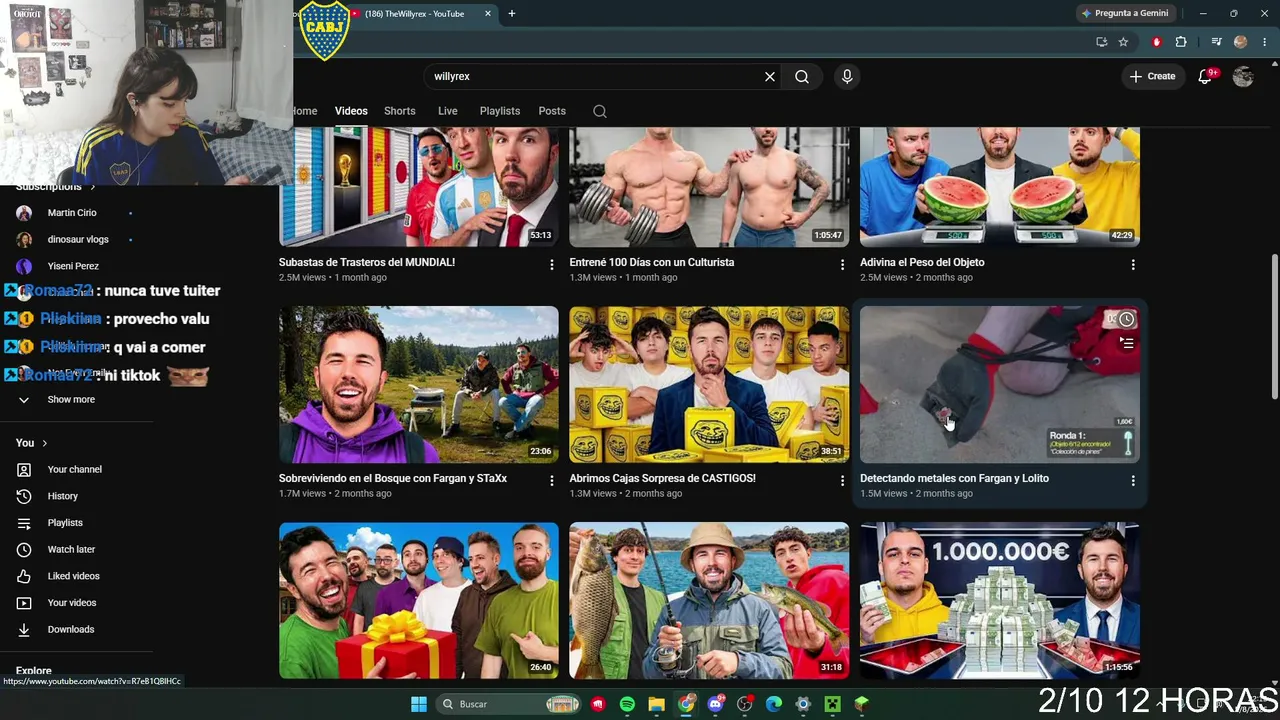Viewport: 1280px width, 720px height.
Task: Open the Windows Start menu
Action: (419, 704)
